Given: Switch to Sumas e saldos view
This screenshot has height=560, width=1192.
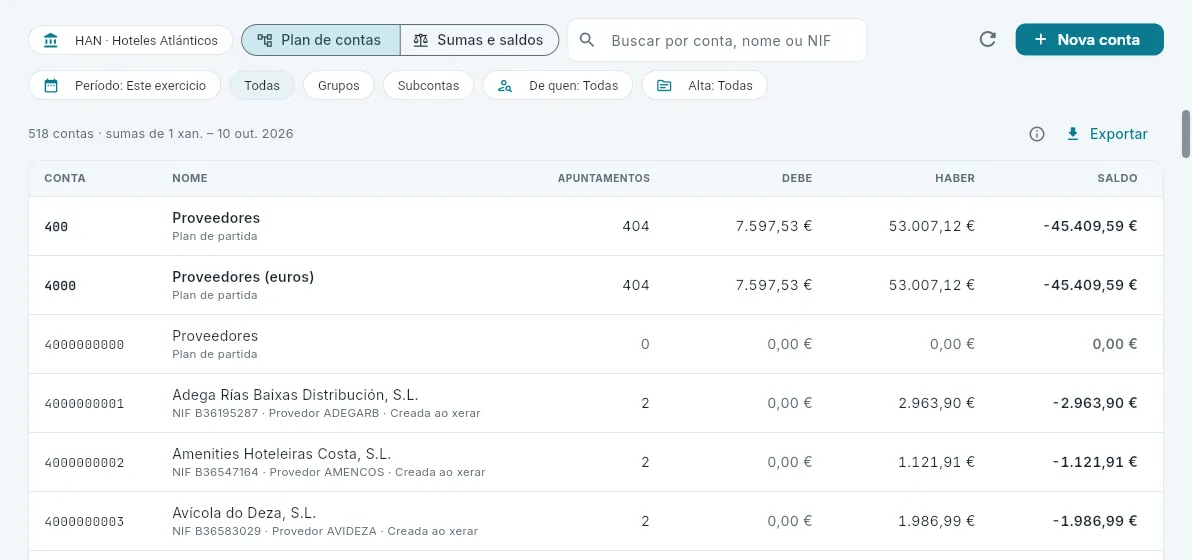Looking at the screenshot, I should coord(480,40).
